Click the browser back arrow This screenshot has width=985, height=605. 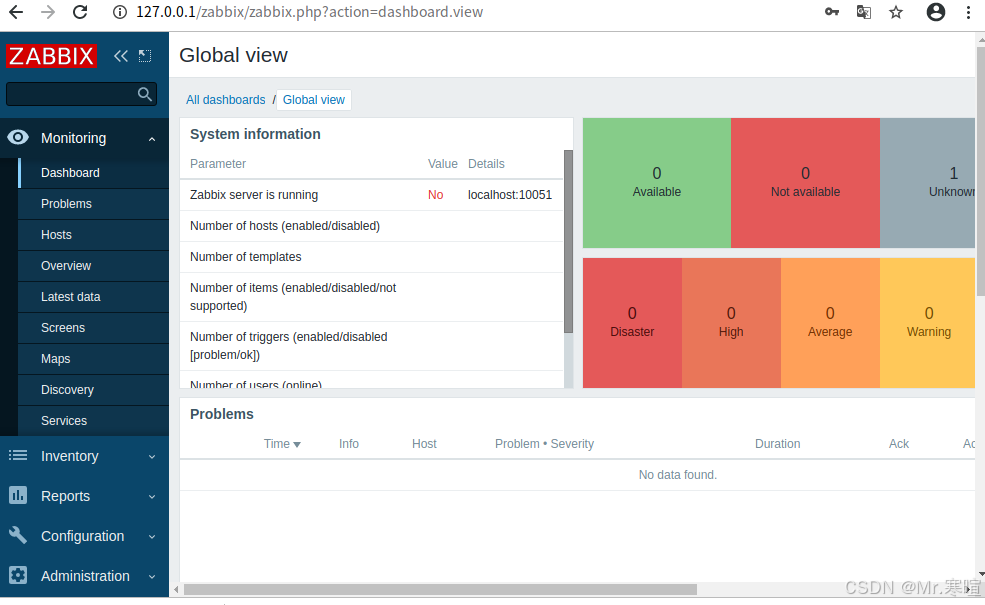click(x=16, y=12)
